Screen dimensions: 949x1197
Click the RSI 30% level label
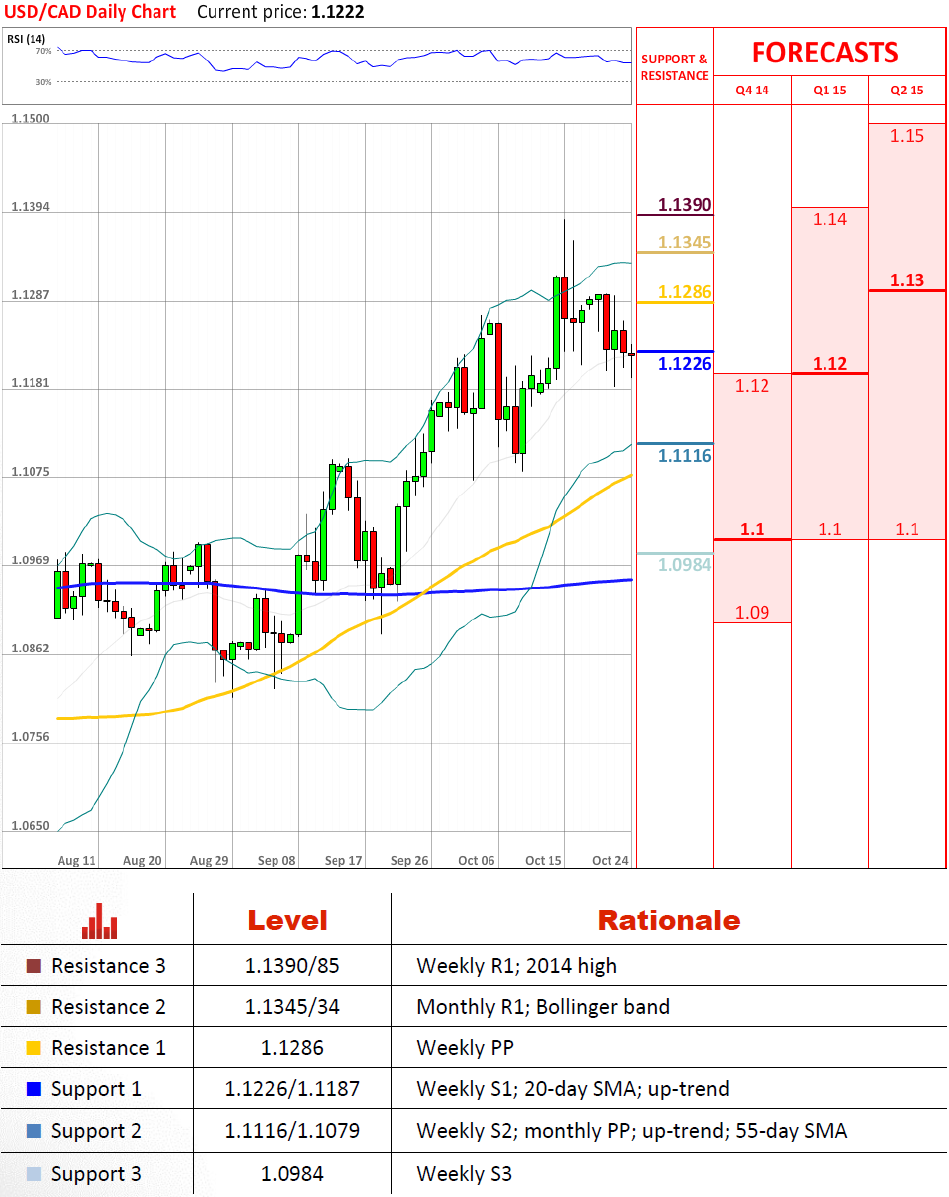coord(44,82)
